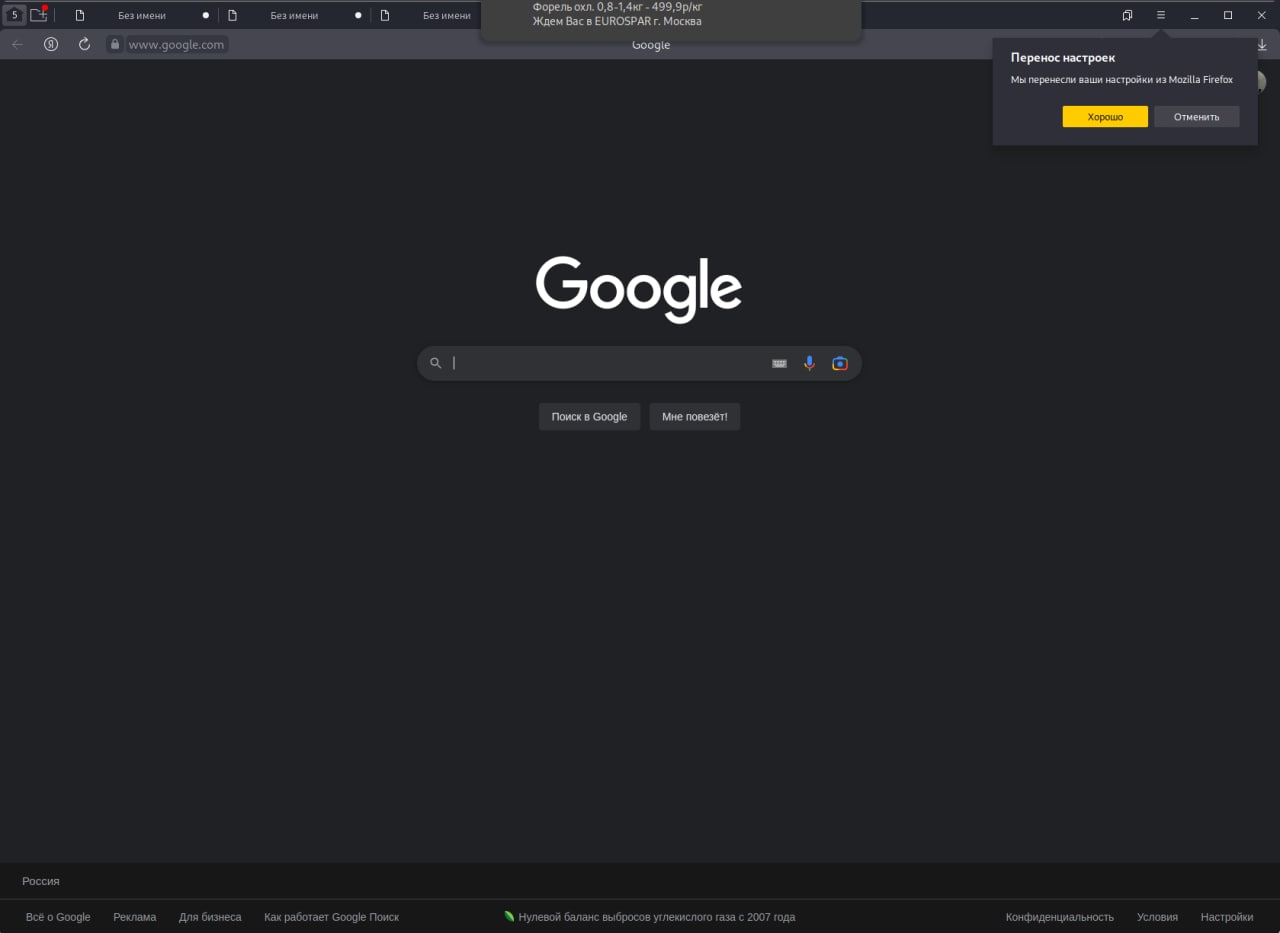
Task: Open the on-screen keyboard icon
Action: pos(779,363)
